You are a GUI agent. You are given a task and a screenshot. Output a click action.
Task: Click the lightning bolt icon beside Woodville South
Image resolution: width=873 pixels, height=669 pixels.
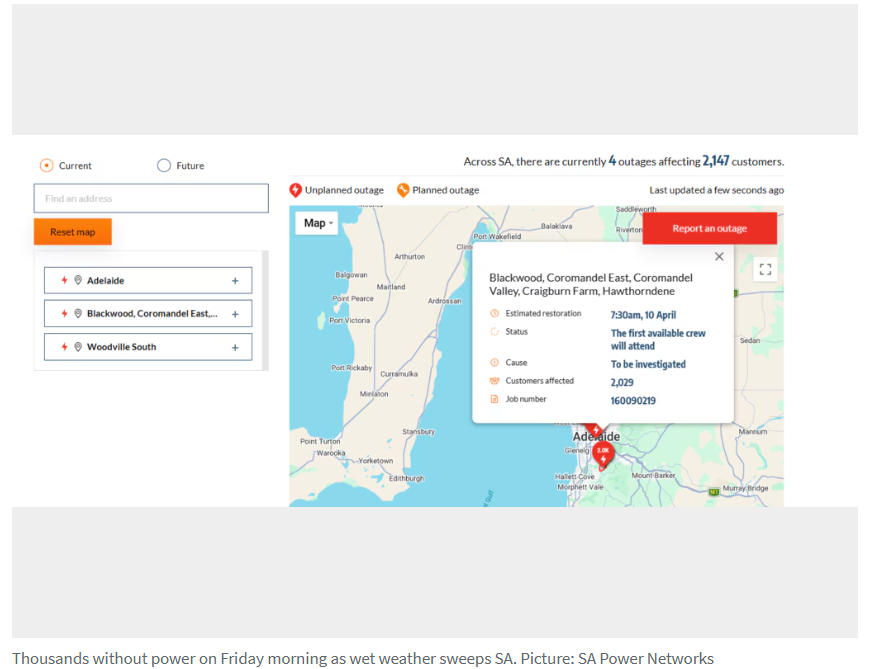(65, 347)
